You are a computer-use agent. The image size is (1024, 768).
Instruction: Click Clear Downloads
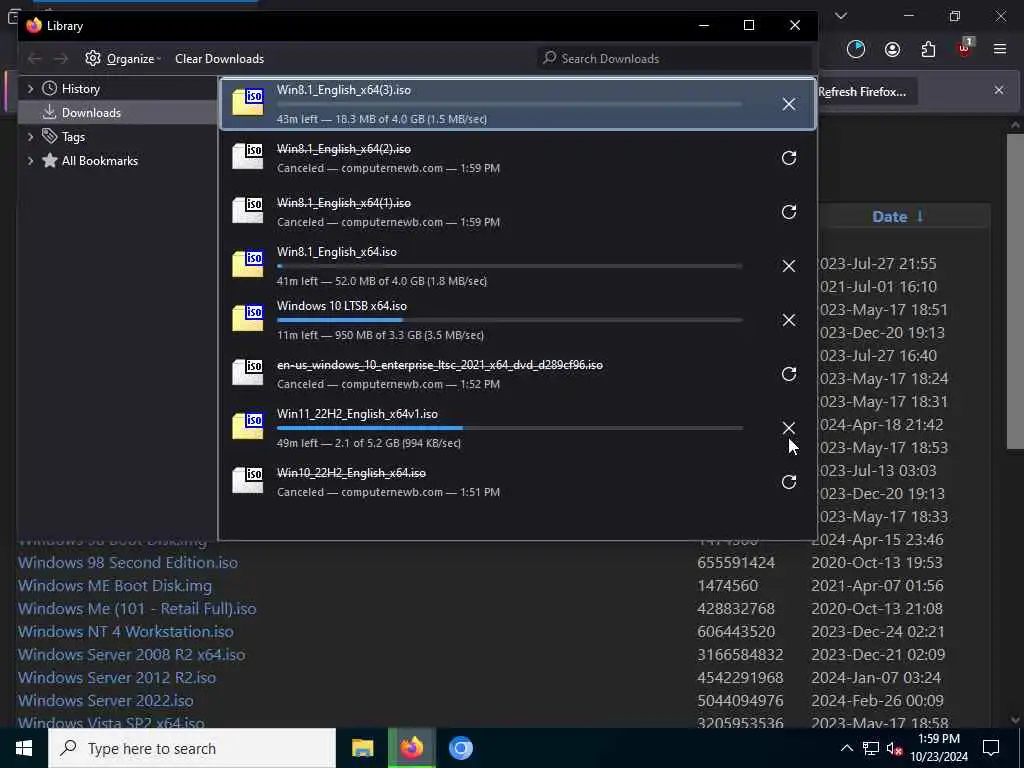tap(219, 59)
